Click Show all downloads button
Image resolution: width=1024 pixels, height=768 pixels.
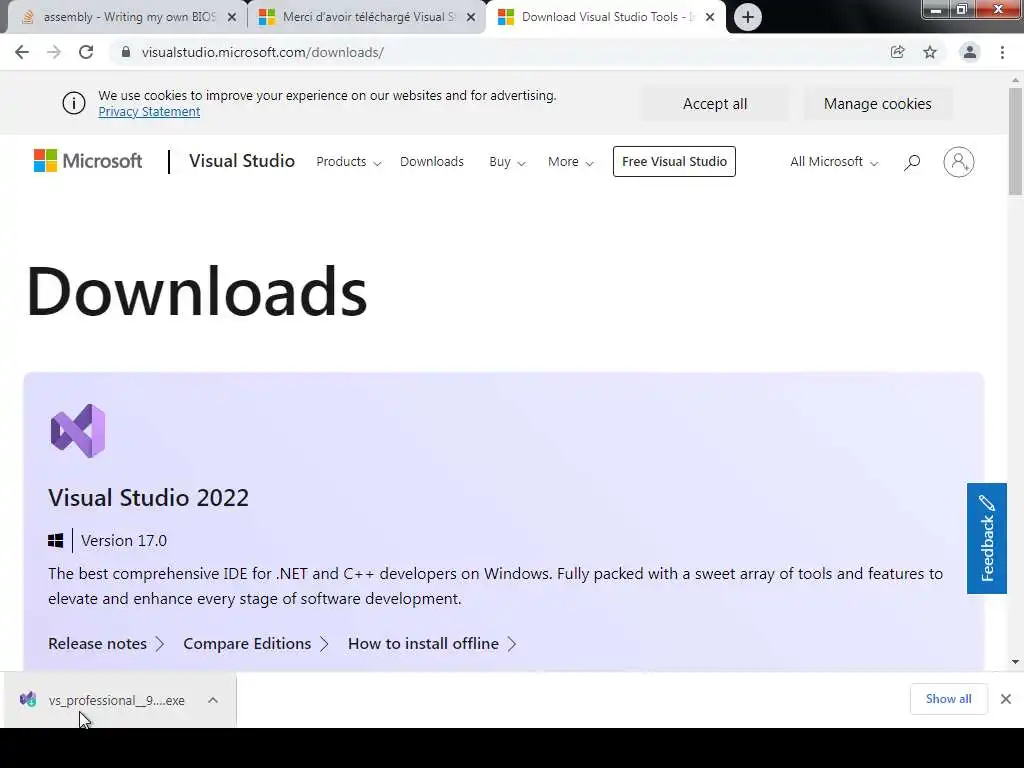(x=948, y=699)
